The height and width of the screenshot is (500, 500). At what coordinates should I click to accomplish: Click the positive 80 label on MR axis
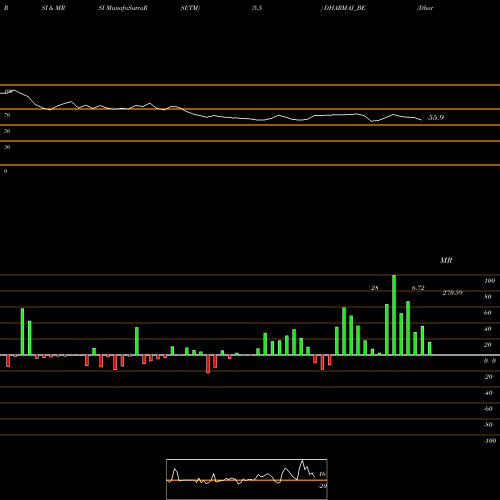[x=488, y=297]
